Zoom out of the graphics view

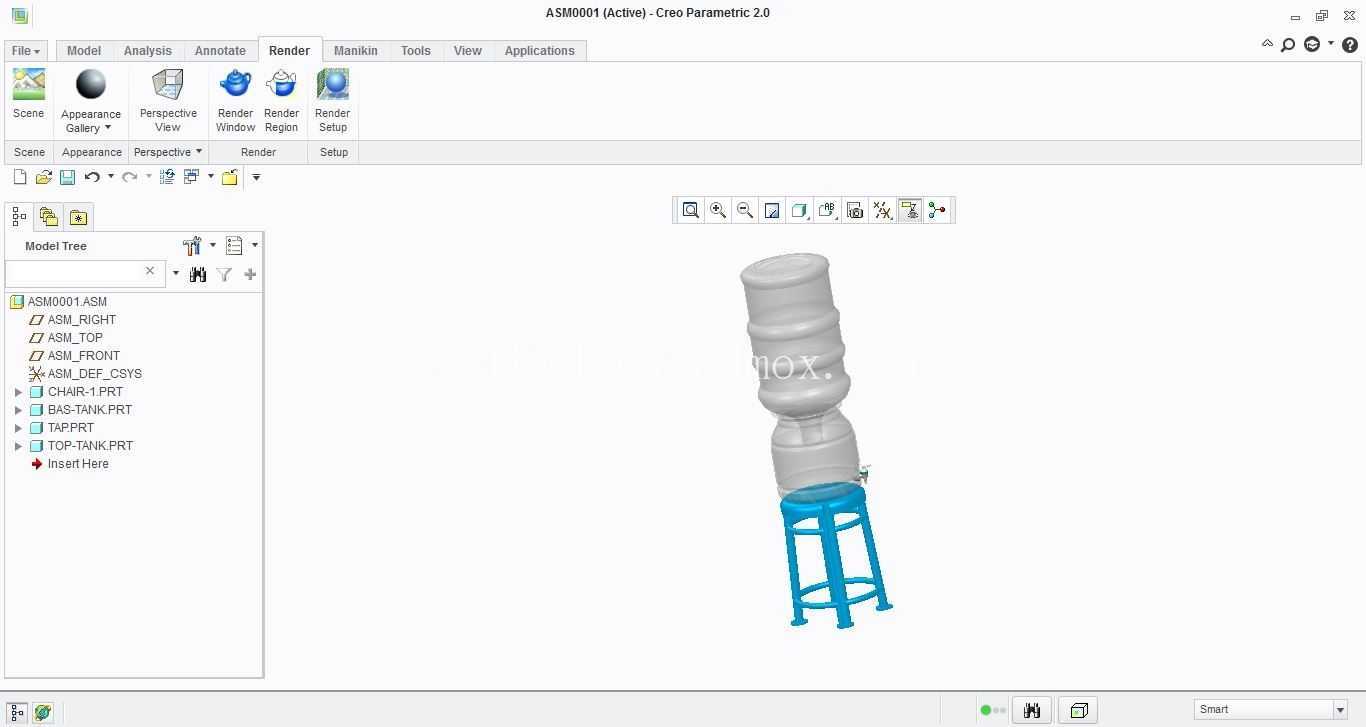tap(745, 210)
